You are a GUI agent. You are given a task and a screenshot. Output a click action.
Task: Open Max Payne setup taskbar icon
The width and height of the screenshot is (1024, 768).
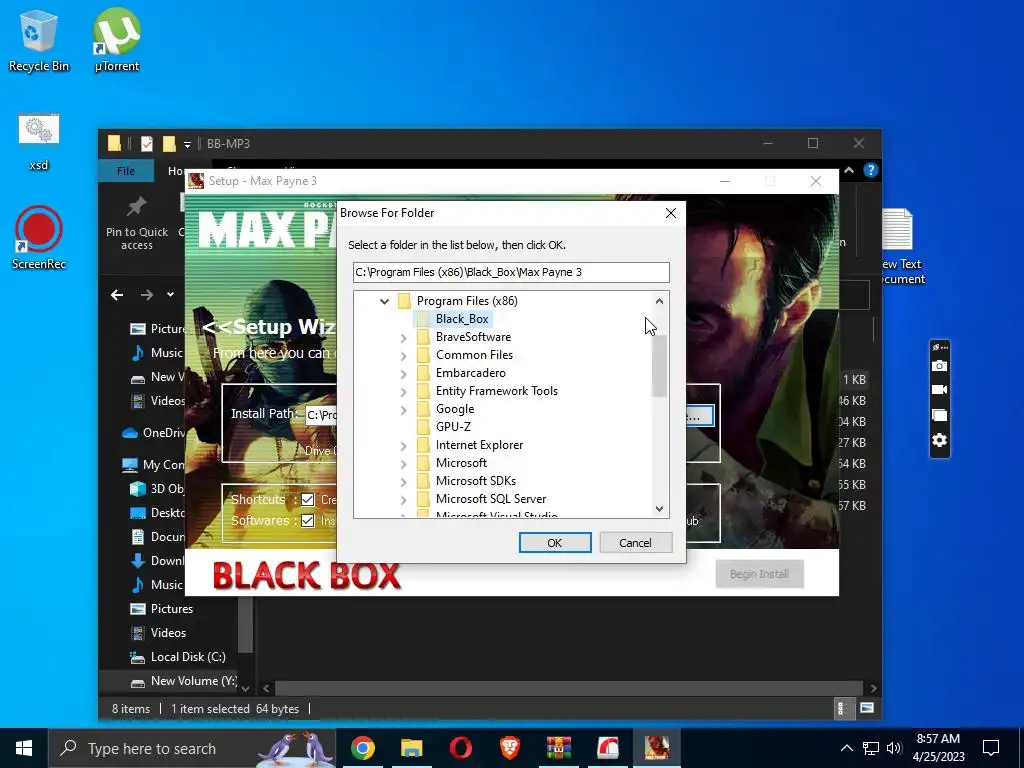point(657,748)
